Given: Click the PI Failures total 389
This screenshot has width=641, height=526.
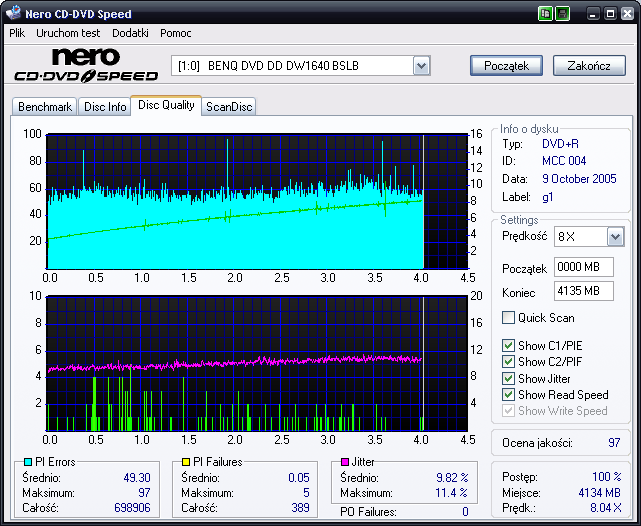Looking at the screenshot, I should [x=300, y=508].
